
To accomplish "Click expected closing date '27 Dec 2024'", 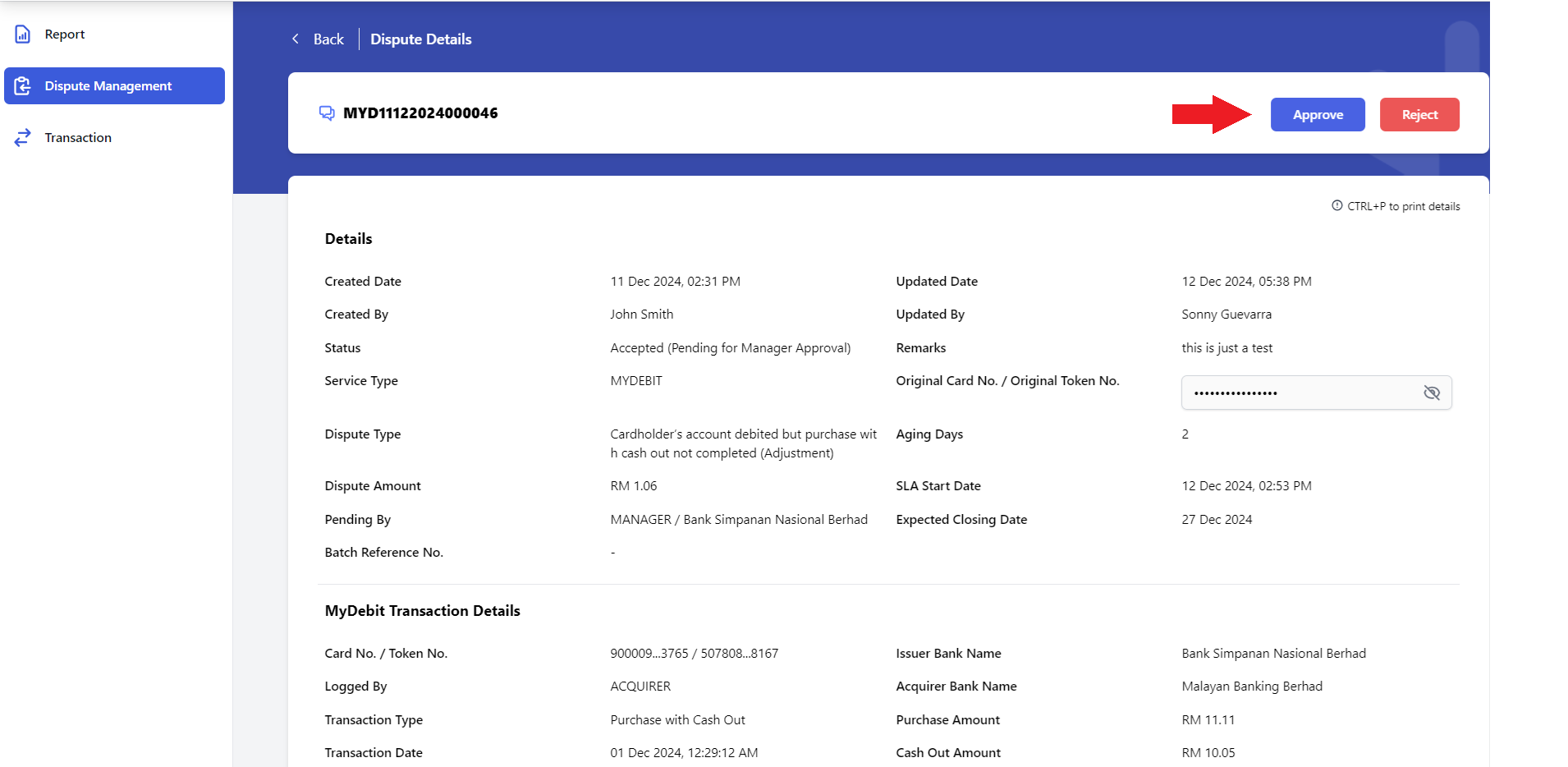I will click(x=1217, y=520).
